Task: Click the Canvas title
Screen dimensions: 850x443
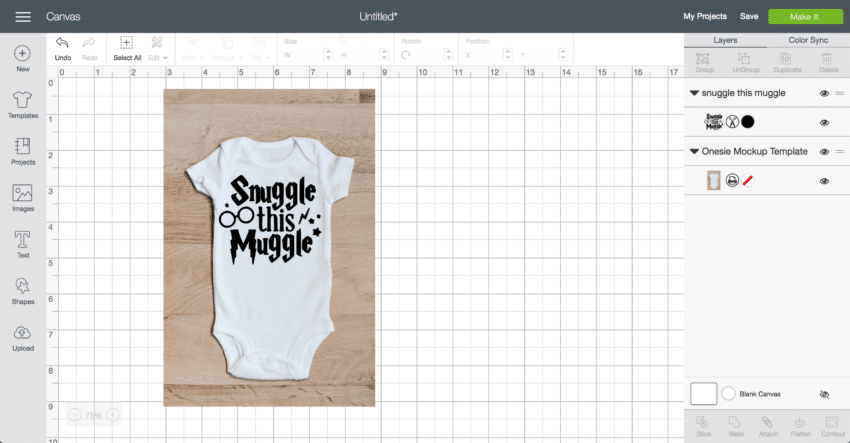Action: [63, 17]
